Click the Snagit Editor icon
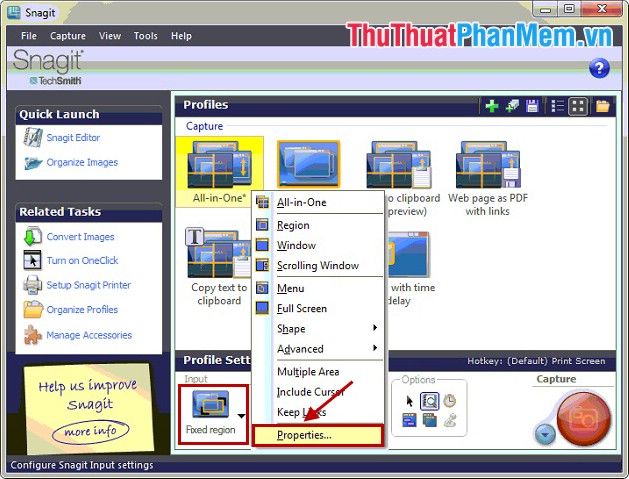This screenshot has height=479, width=629. tap(33, 137)
